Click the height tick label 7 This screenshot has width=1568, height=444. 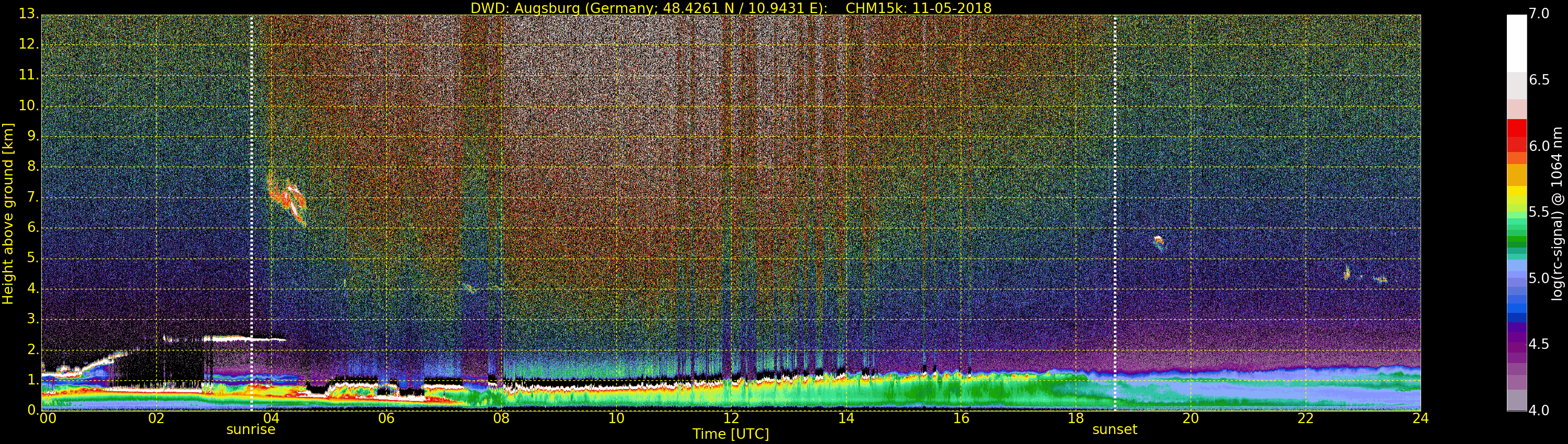[x=33, y=197]
